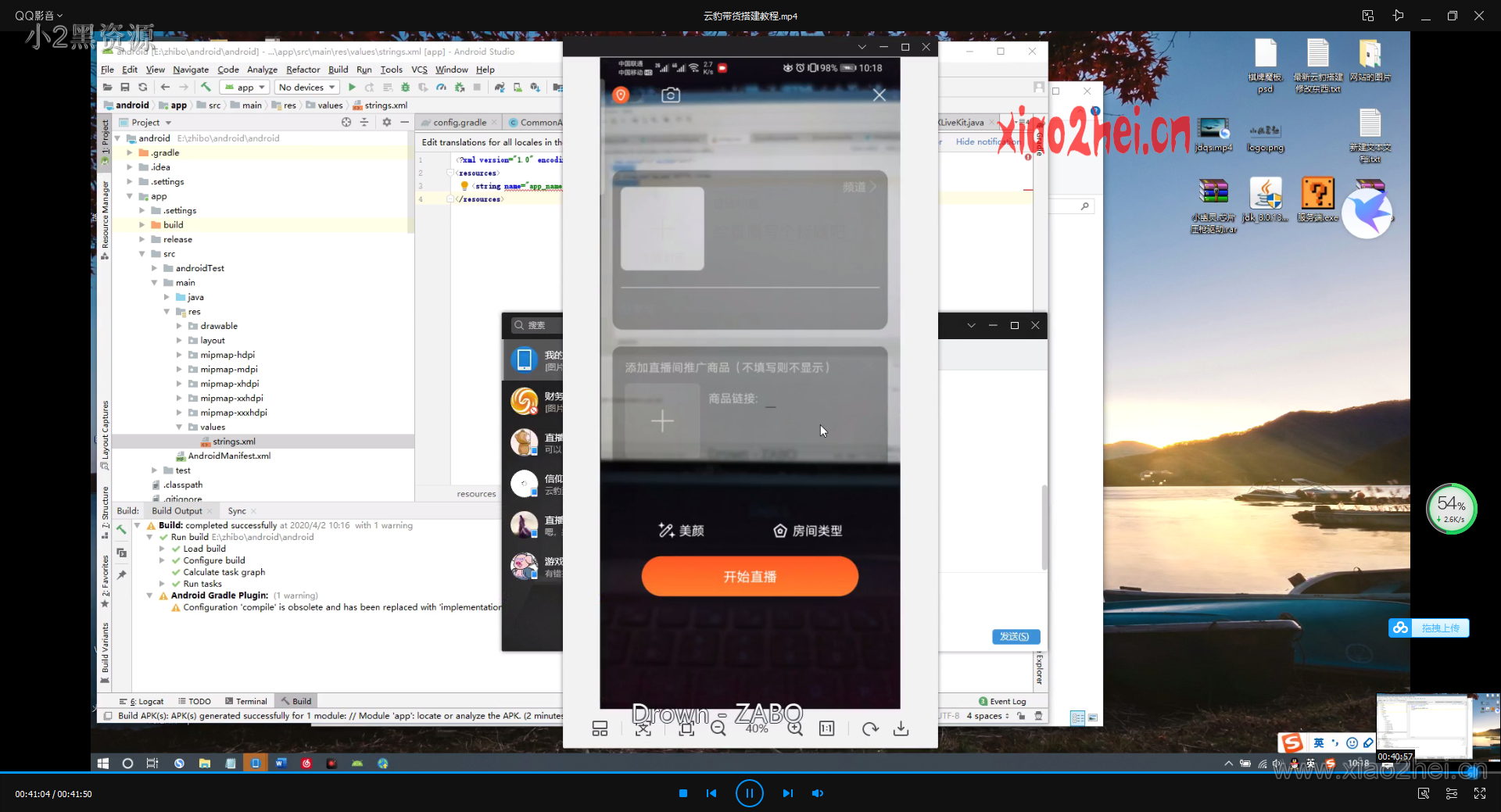Click the locate target icon in Project panel
1501x812 pixels.
346,122
